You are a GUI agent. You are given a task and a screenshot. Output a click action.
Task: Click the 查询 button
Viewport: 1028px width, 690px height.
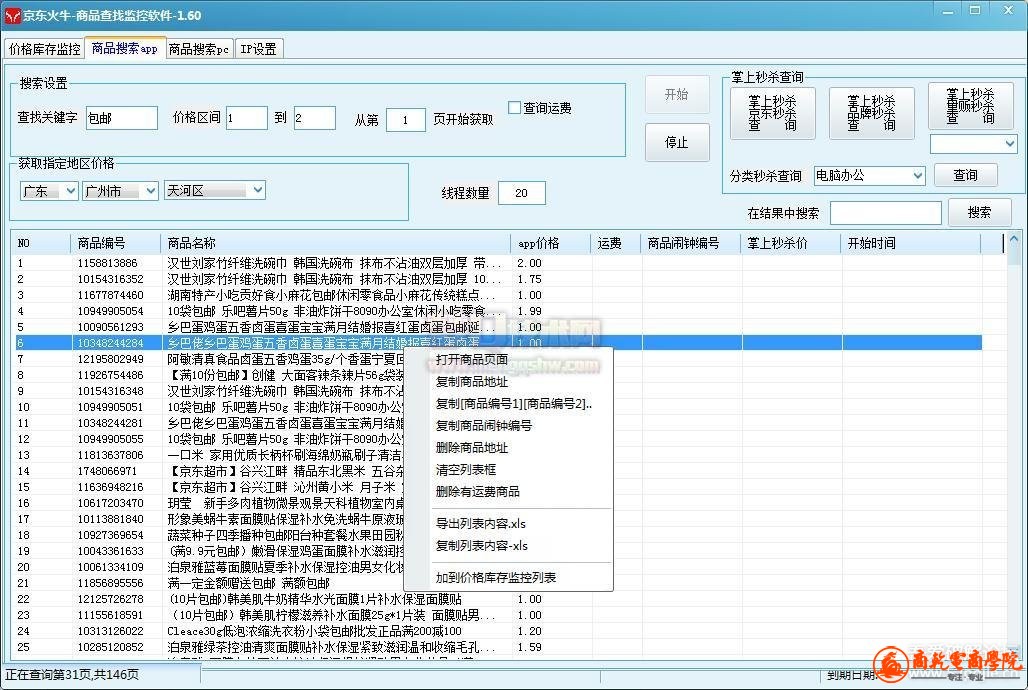965,175
